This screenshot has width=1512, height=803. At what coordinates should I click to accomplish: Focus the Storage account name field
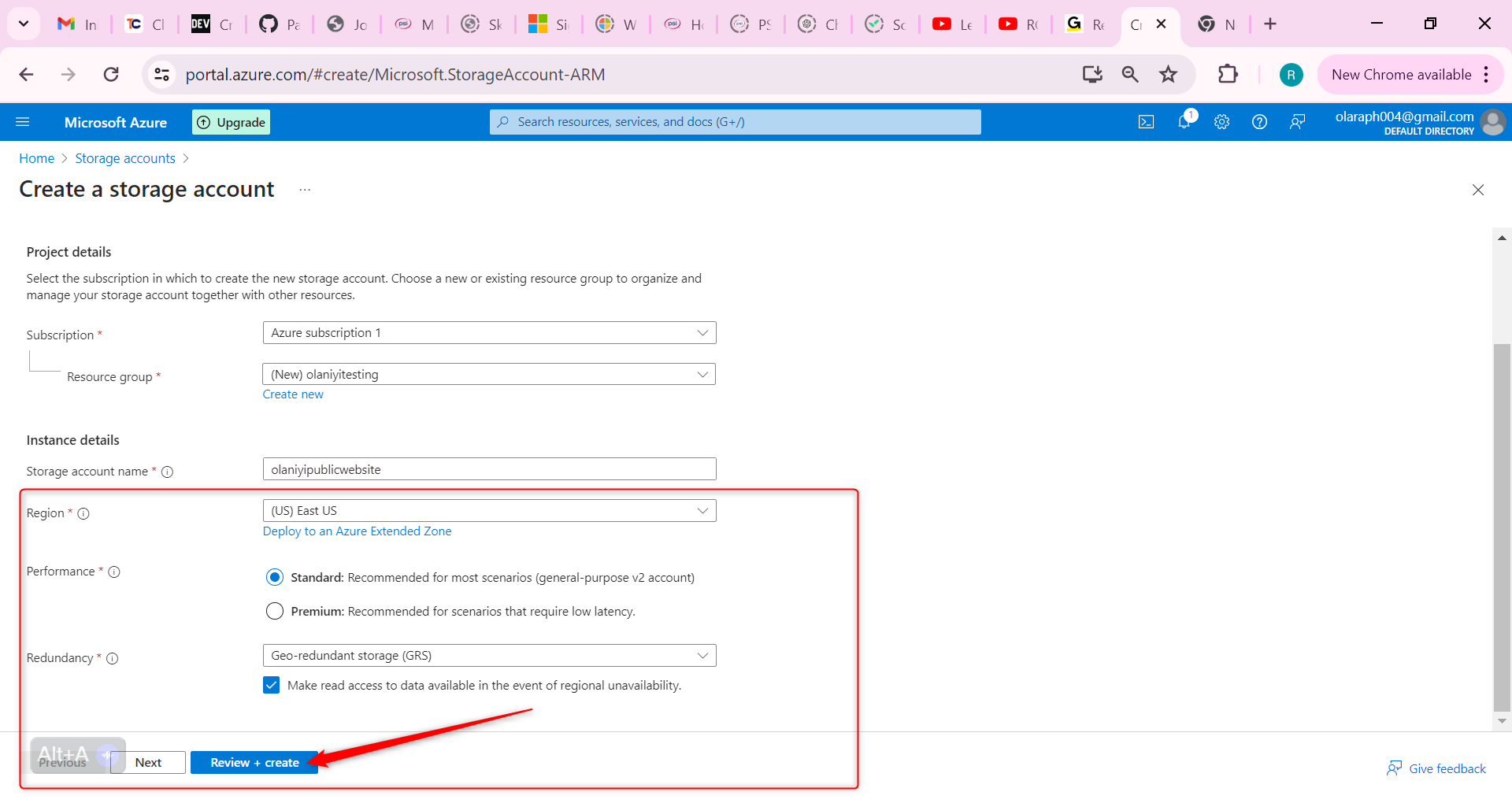[489, 470]
